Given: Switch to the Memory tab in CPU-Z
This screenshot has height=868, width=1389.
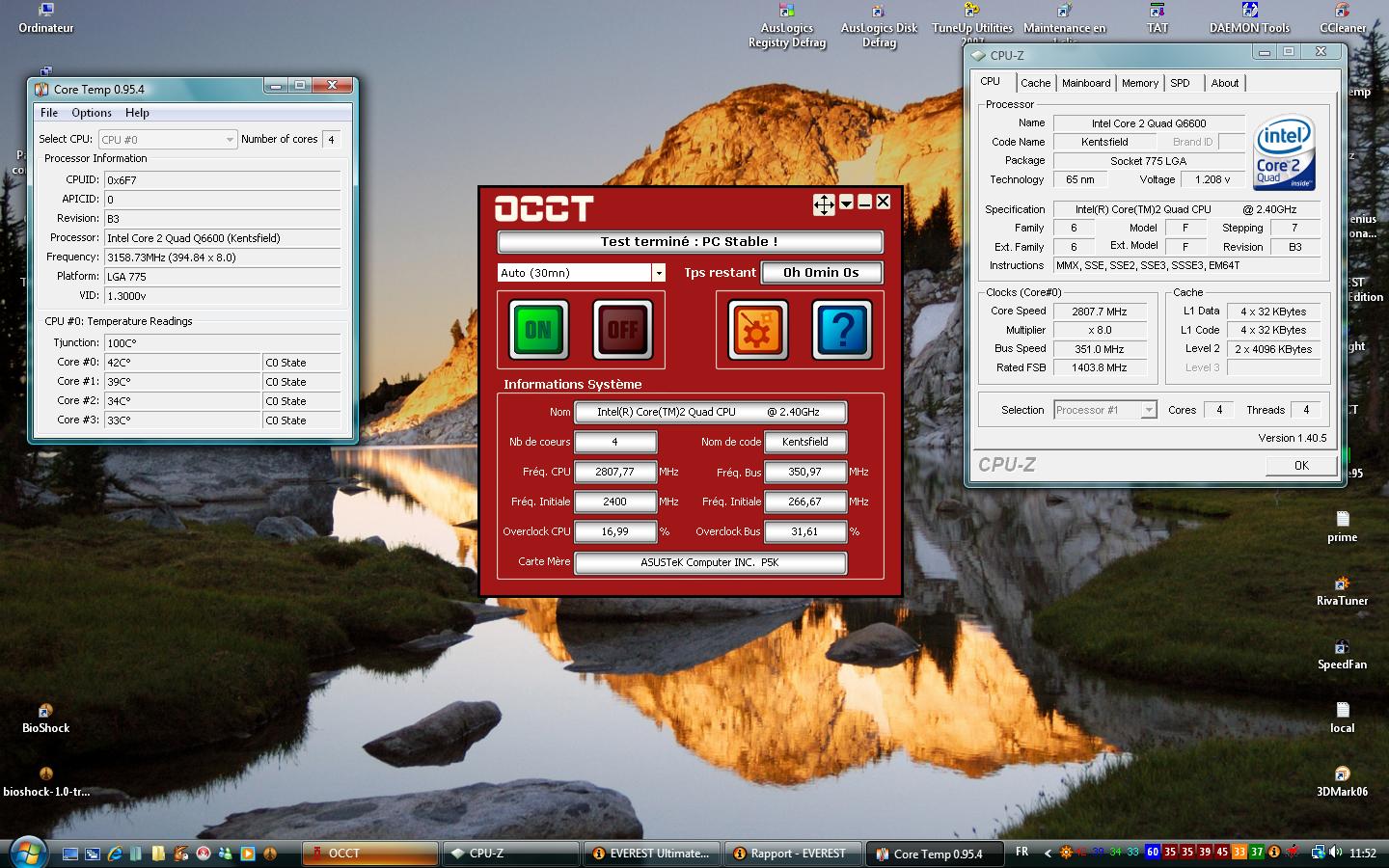Looking at the screenshot, I should (x=1139, y=83).
